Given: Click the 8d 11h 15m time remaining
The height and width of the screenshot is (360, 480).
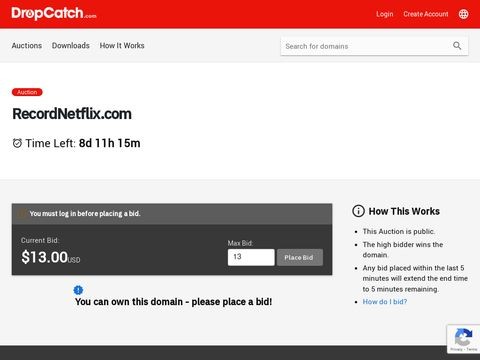Looking at the screenshot, I should pyautogui.click(x=110, y=143).
